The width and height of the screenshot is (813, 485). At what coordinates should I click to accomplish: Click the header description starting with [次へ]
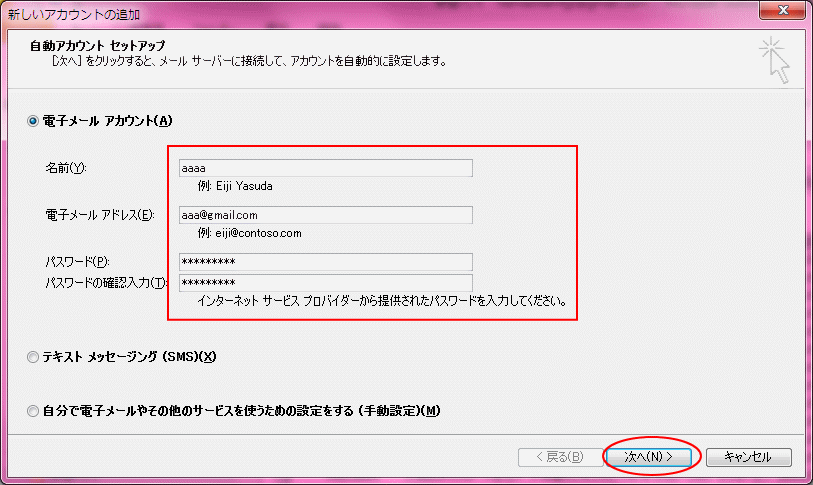point(249,61)
